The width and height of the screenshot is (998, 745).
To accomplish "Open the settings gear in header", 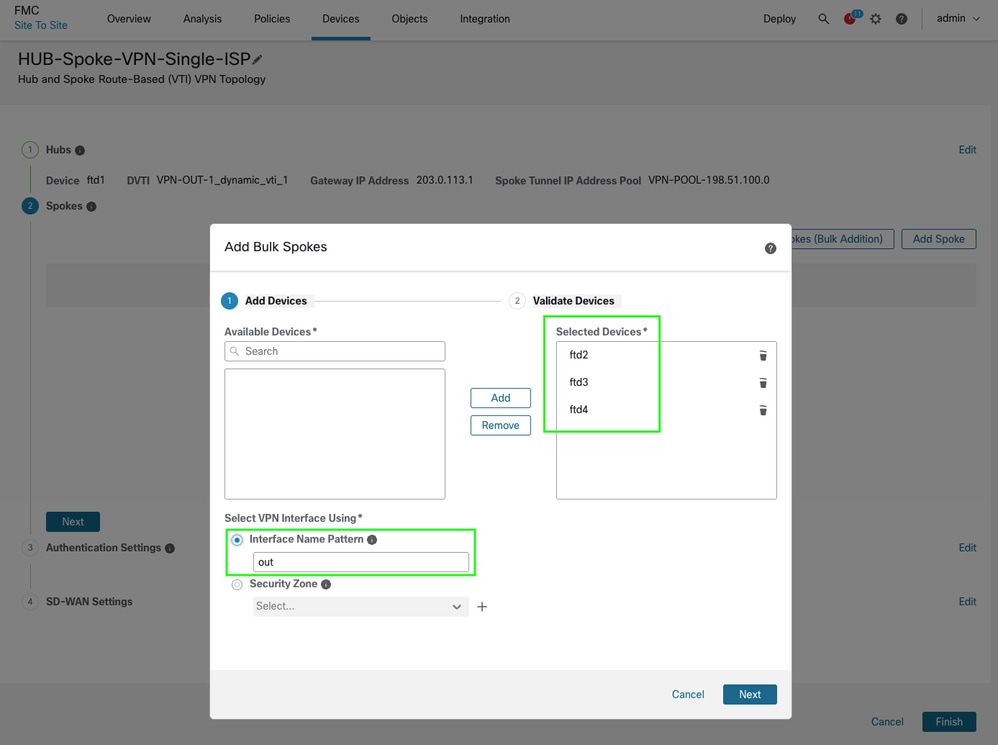I will (x=876, y=19).
